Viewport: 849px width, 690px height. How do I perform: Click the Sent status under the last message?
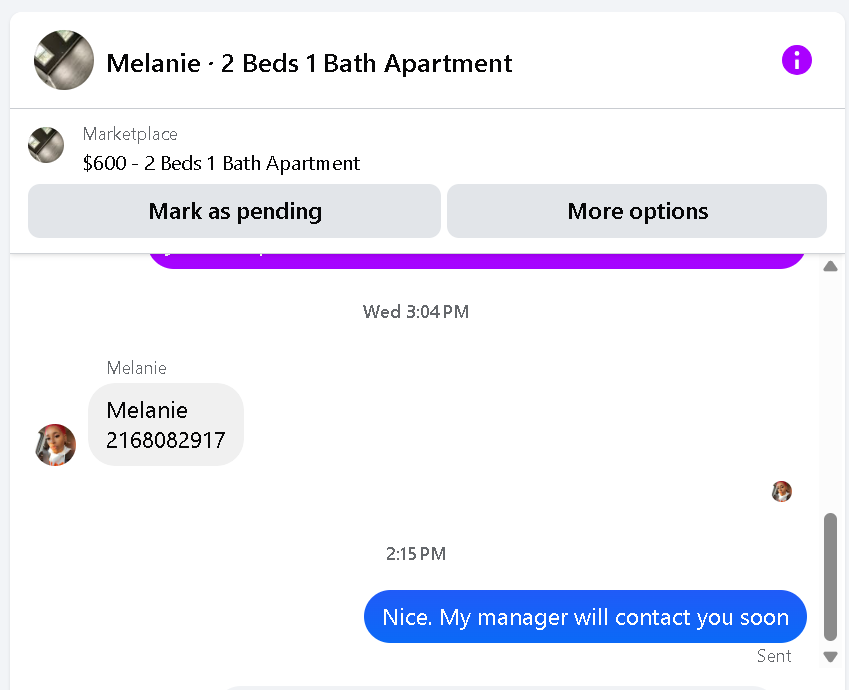(x=774, y=656)
